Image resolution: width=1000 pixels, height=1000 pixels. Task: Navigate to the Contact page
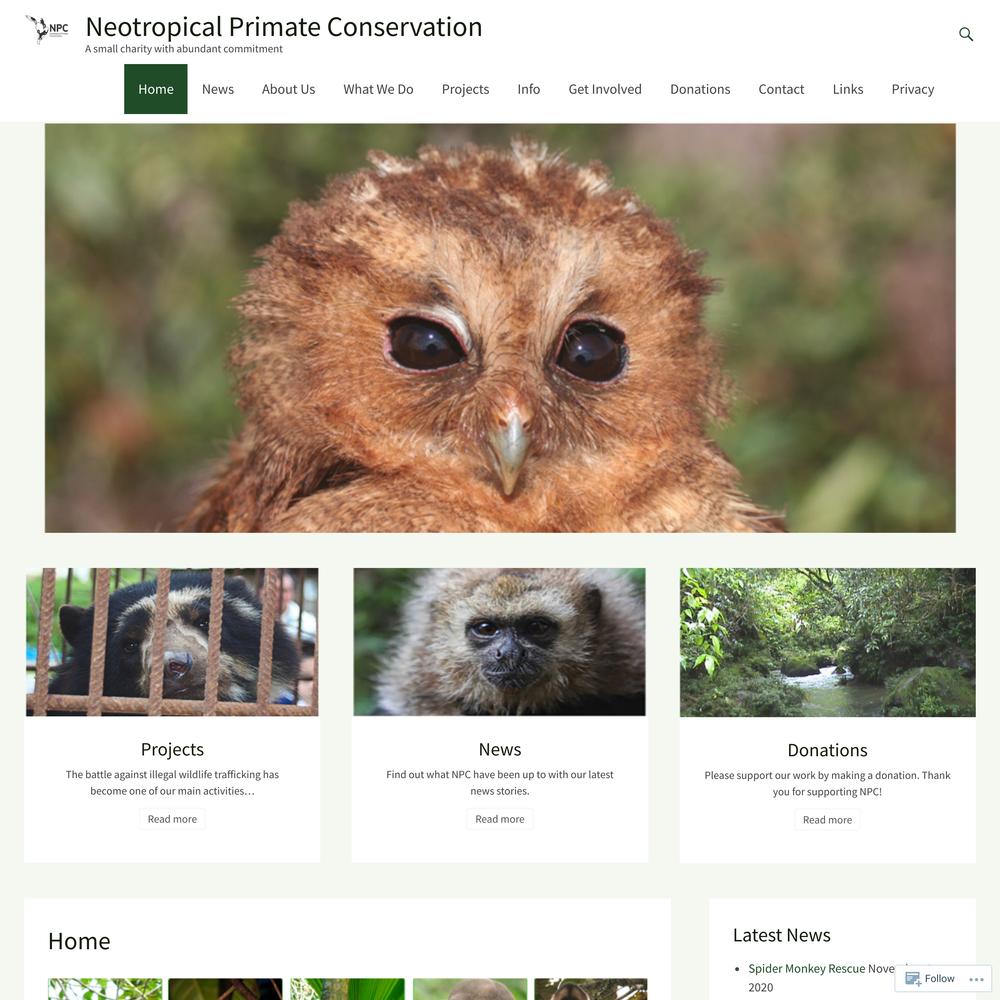click(x=781, y=89)
